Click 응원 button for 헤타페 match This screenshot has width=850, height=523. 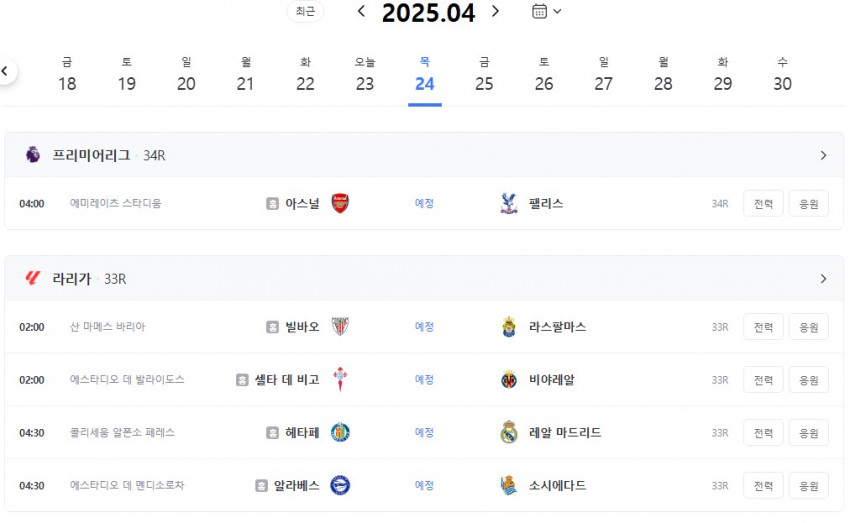(x=809, y=433)
